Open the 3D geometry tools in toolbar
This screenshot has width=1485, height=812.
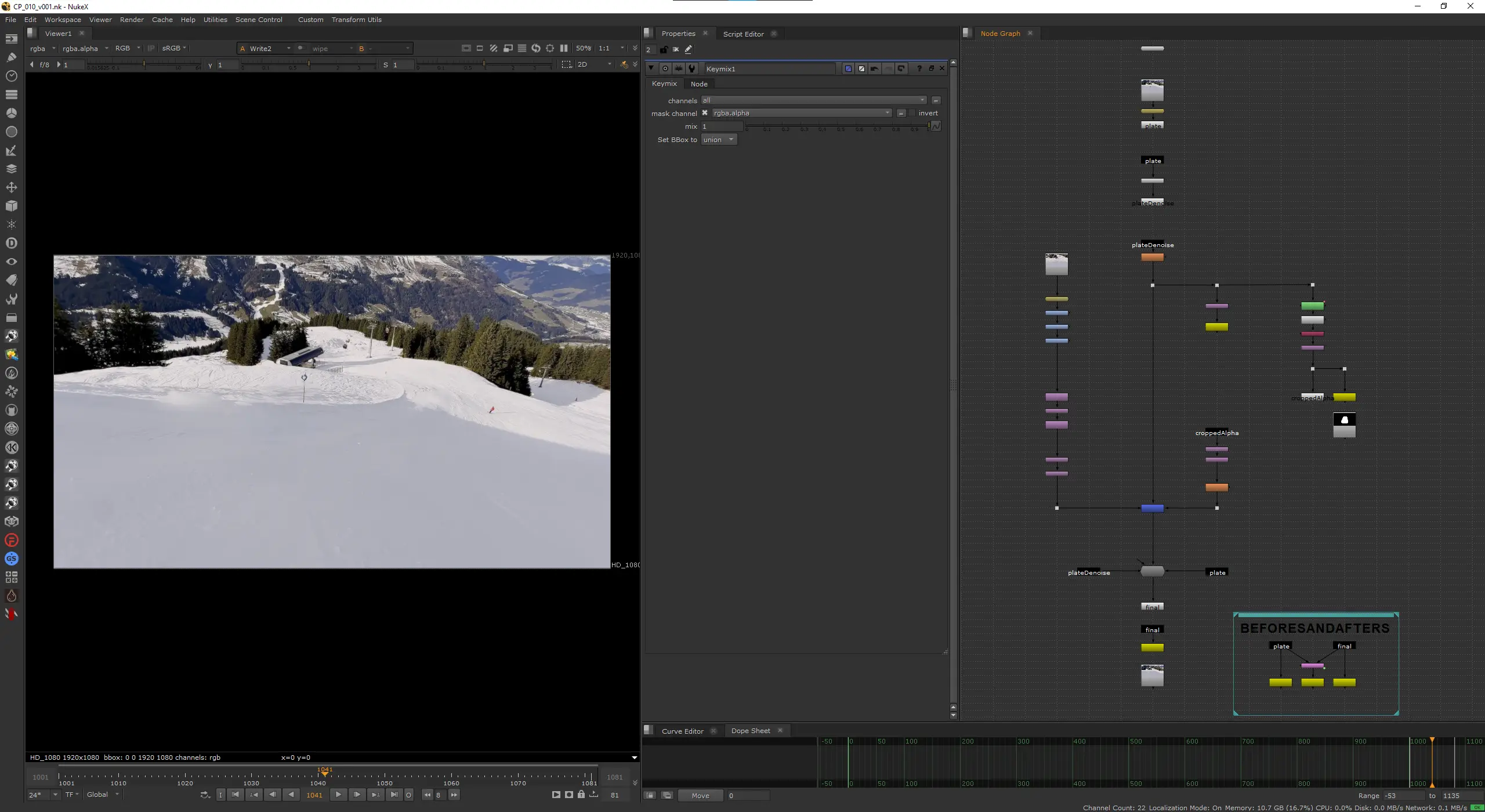(11, 206)
